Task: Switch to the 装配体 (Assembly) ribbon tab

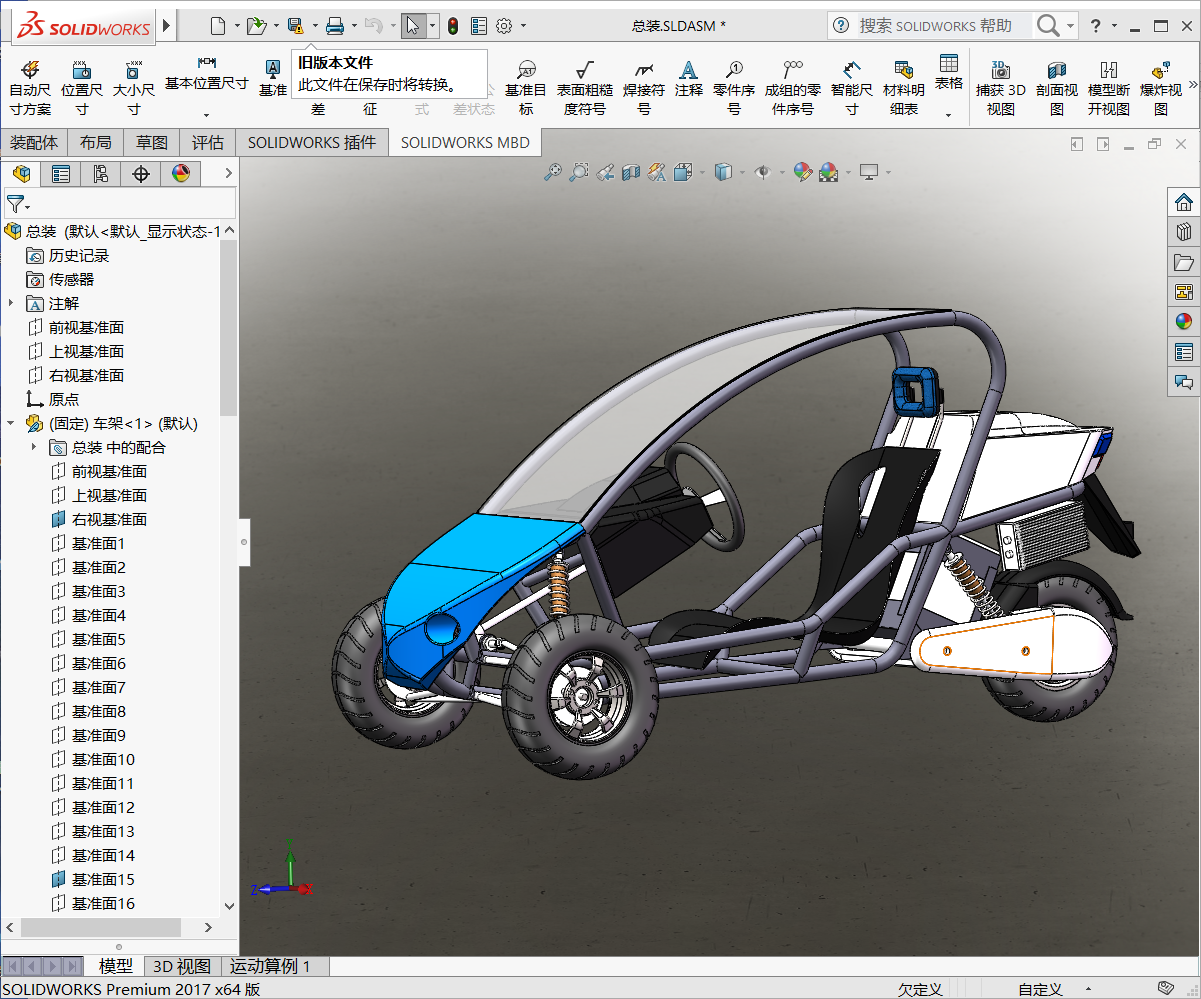Action: tap(34, 142)
